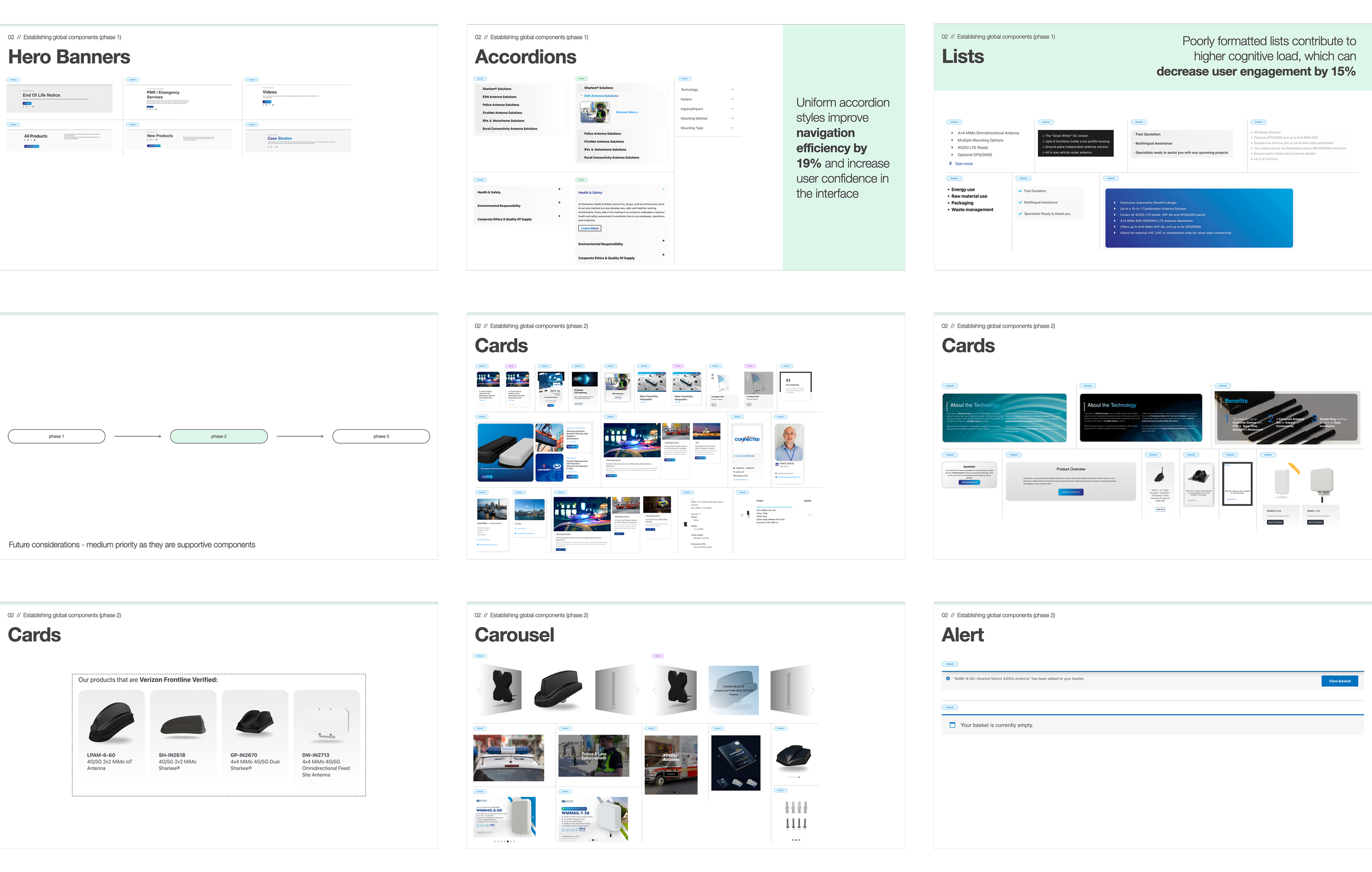Click the View basket button
1372x872 pixels.
tap(1339, 680)
